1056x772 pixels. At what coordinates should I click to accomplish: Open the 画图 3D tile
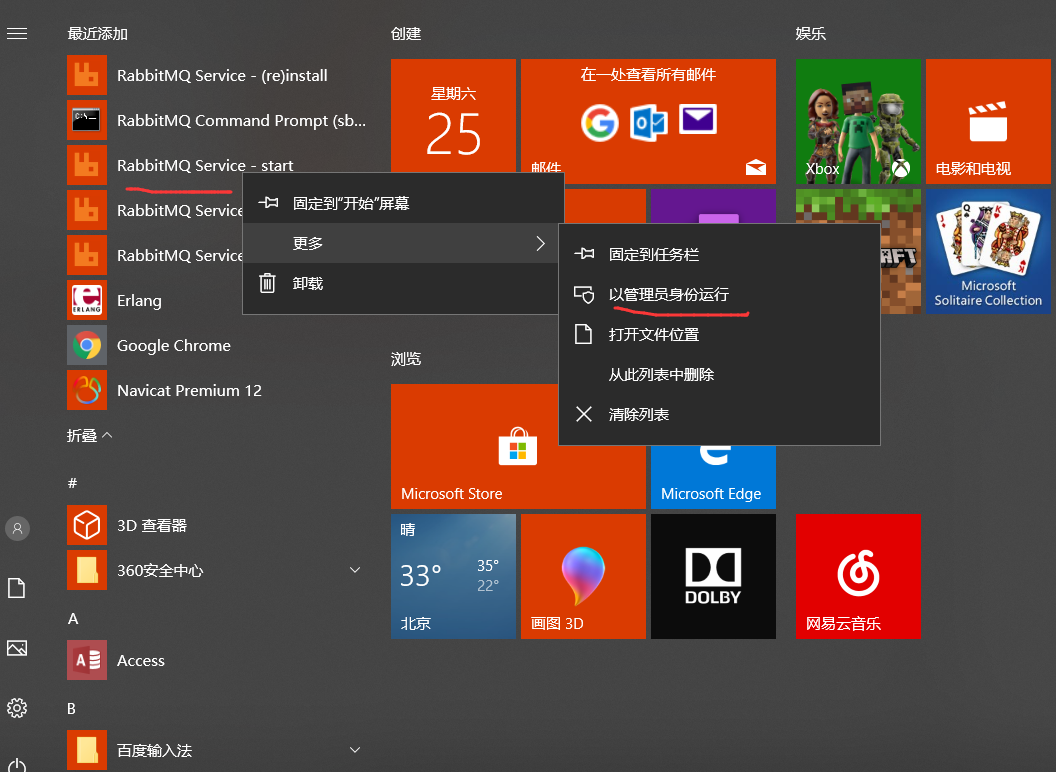pyautogui.click(x=583, y=577)
